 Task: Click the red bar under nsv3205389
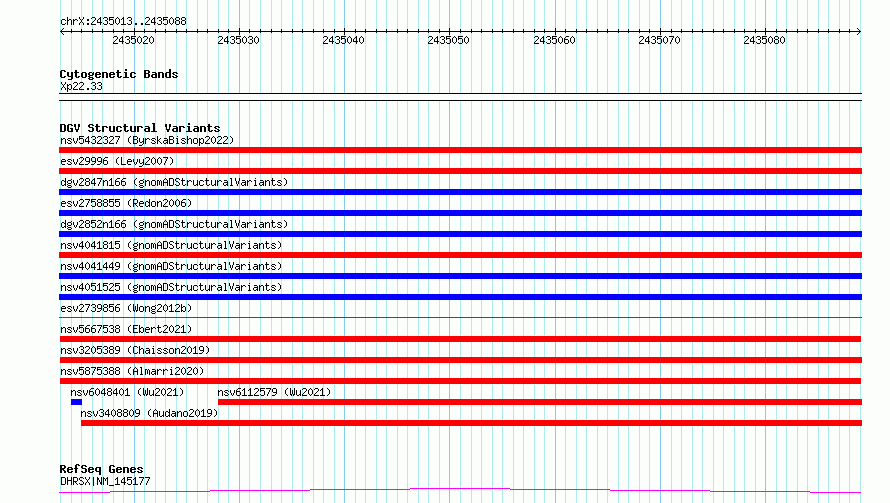pos(460,360)
